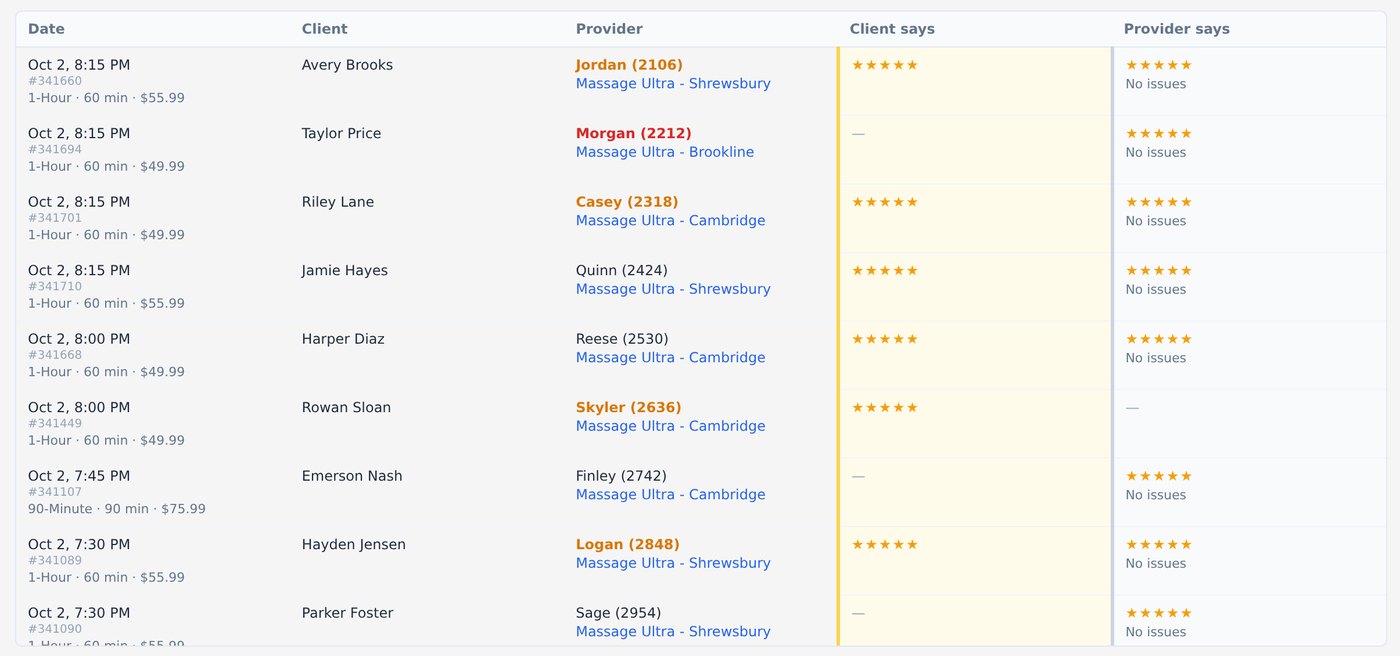Click provider star rating in Parker Foster row
Screen dimensions: 1400x656
[x=1159, y=613]
